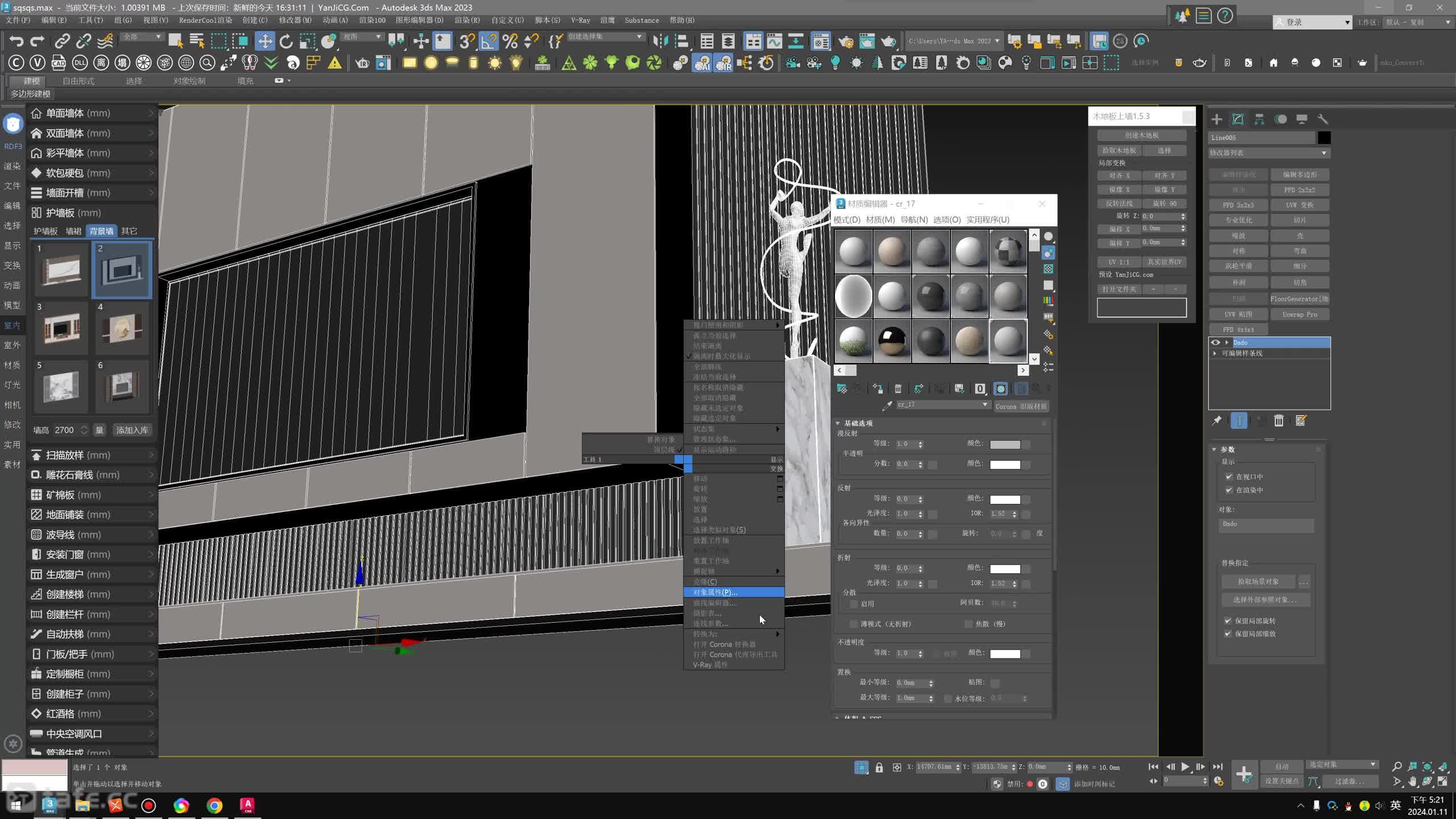Open File Explorer from the taskbar

(82, 805)
